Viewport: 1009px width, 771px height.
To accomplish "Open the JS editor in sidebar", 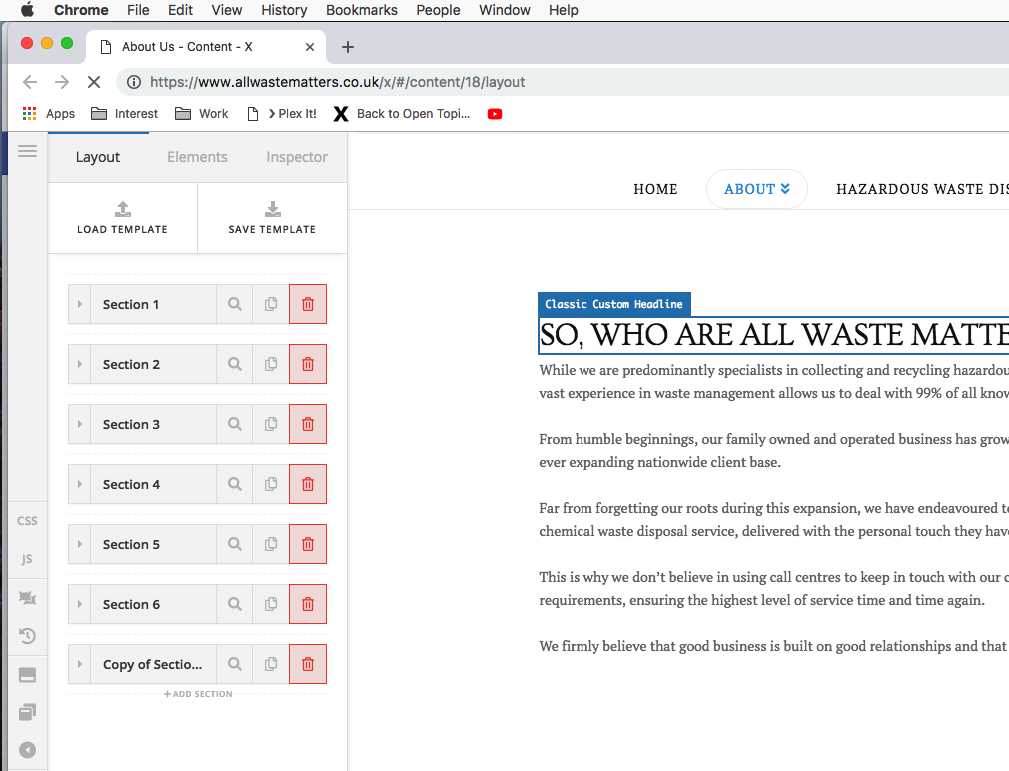I will coord(27,559).
